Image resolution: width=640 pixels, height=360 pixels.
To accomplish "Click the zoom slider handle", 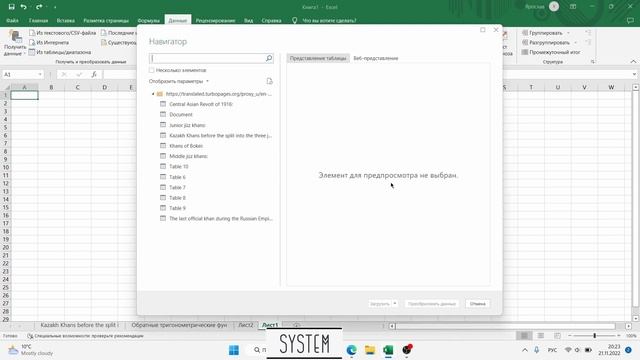I will pos(595,336).
